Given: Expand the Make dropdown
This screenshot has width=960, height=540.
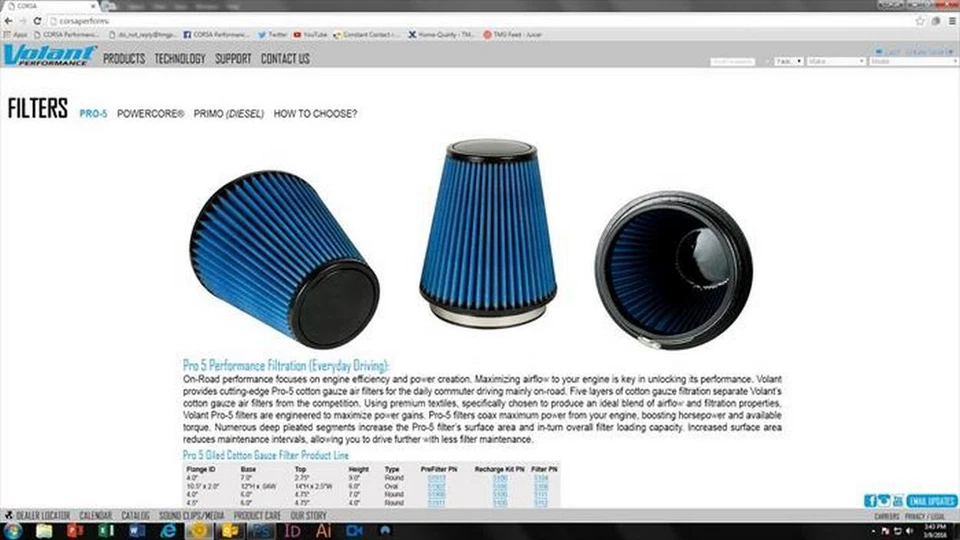Looking at the screenshot, I should click(836, 62).
